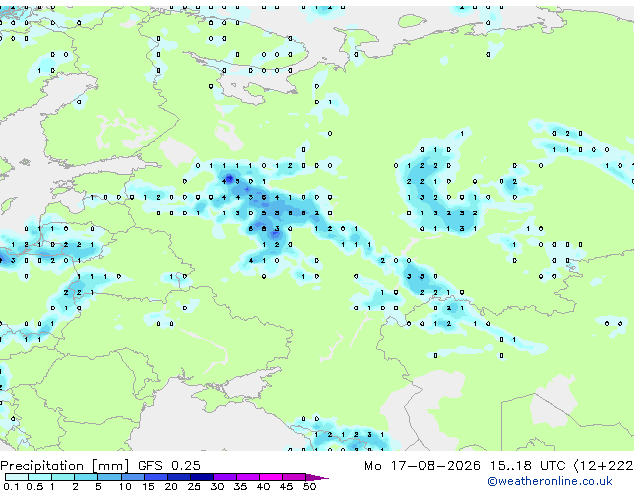This screenshot has height=490, width=634.
Task: Click the legend tick label '30'
Action: 217,486
